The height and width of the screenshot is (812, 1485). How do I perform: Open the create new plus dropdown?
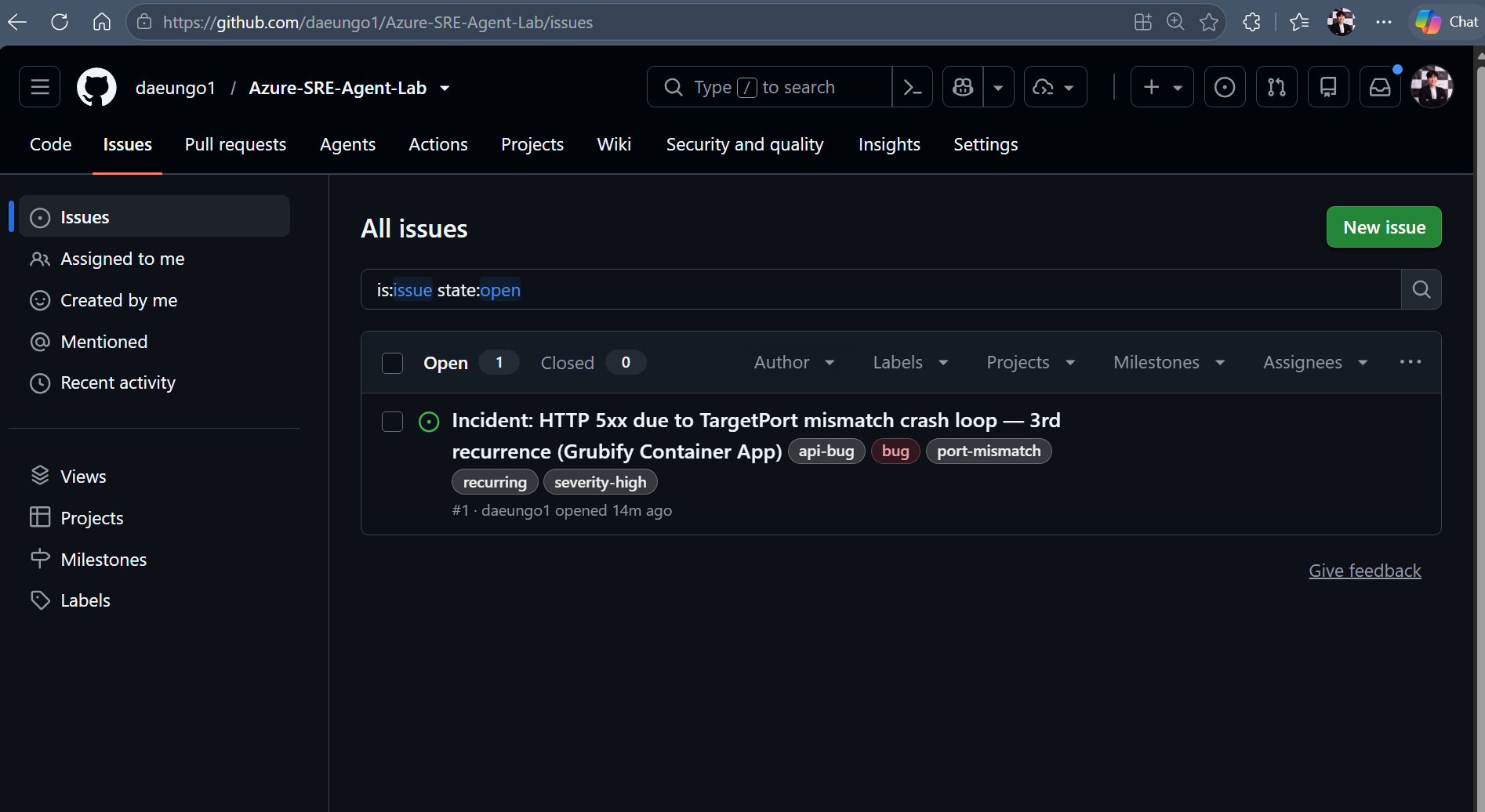coord(1162,87)
